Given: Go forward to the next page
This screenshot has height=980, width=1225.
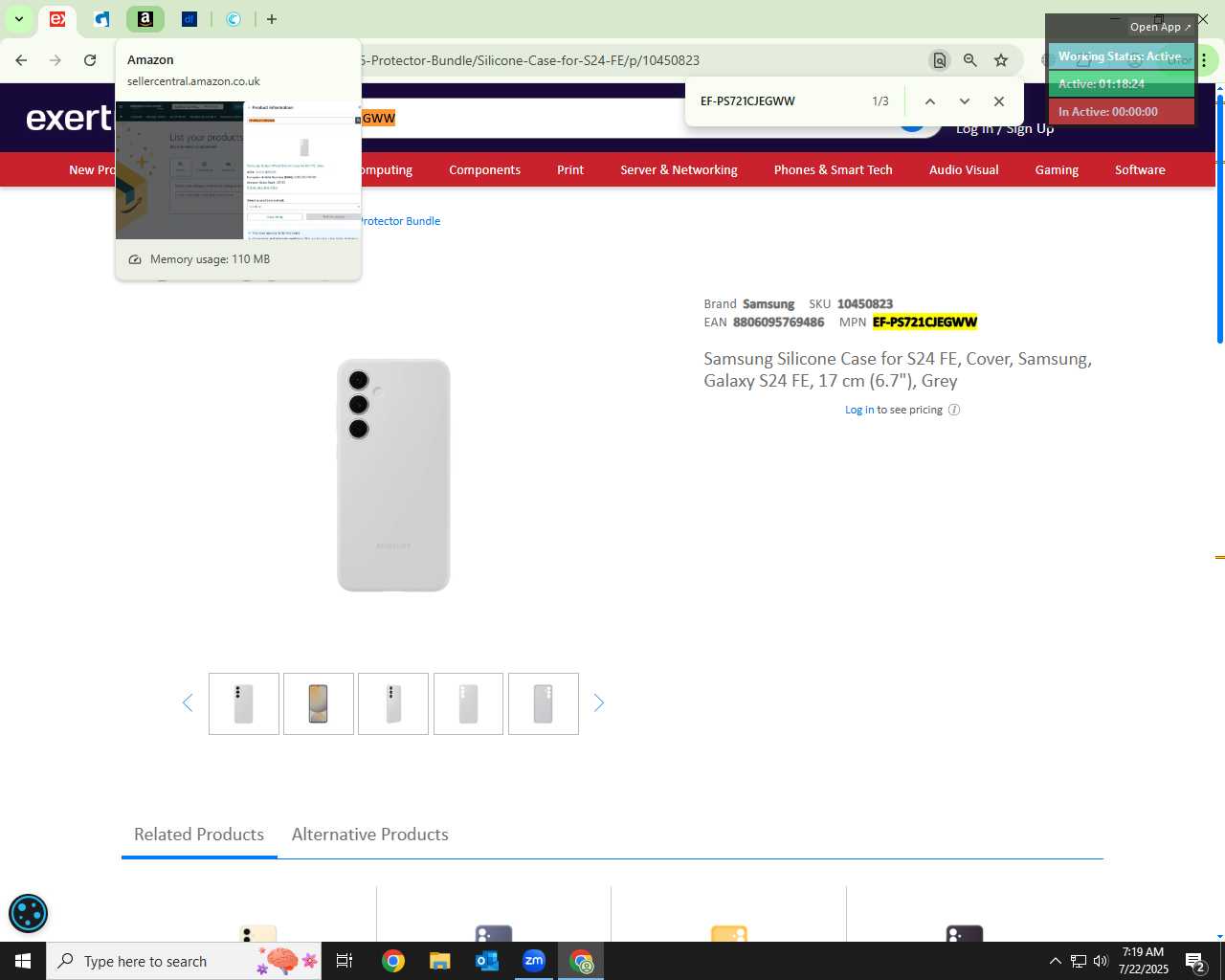Looking at the screenshot, I should point(56,60).
